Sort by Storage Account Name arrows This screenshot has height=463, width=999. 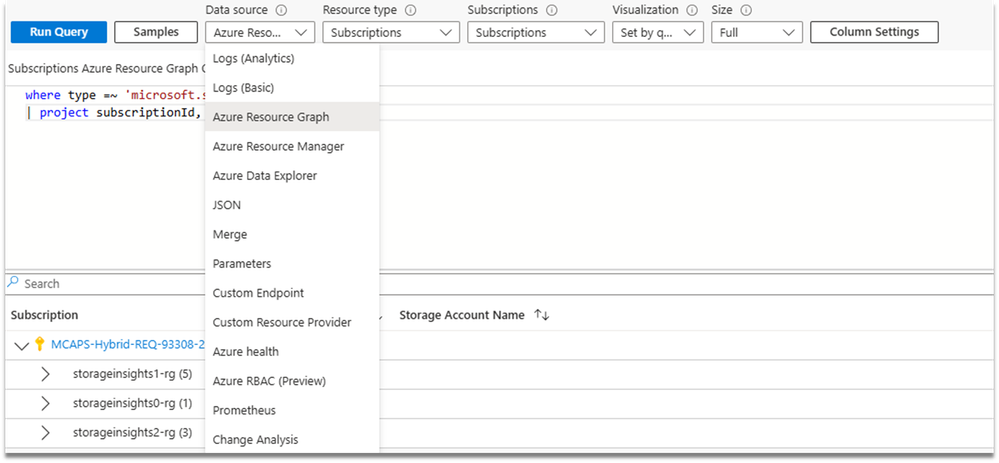[542, 315]
